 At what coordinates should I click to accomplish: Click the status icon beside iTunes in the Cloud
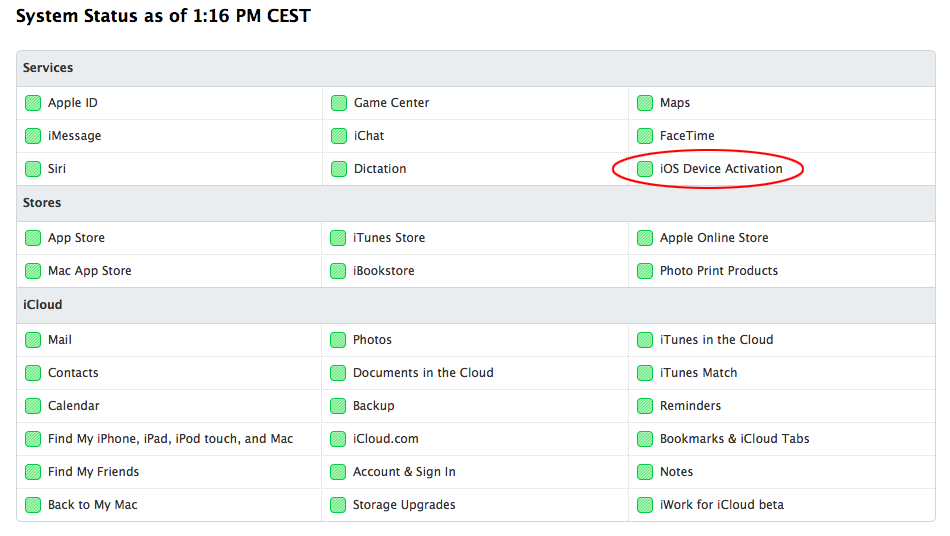coord(645,340)
